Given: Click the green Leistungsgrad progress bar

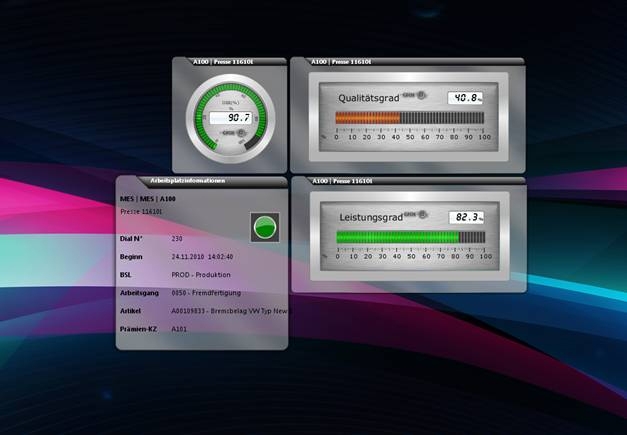Looking at the screenshot, I should 397,237.
